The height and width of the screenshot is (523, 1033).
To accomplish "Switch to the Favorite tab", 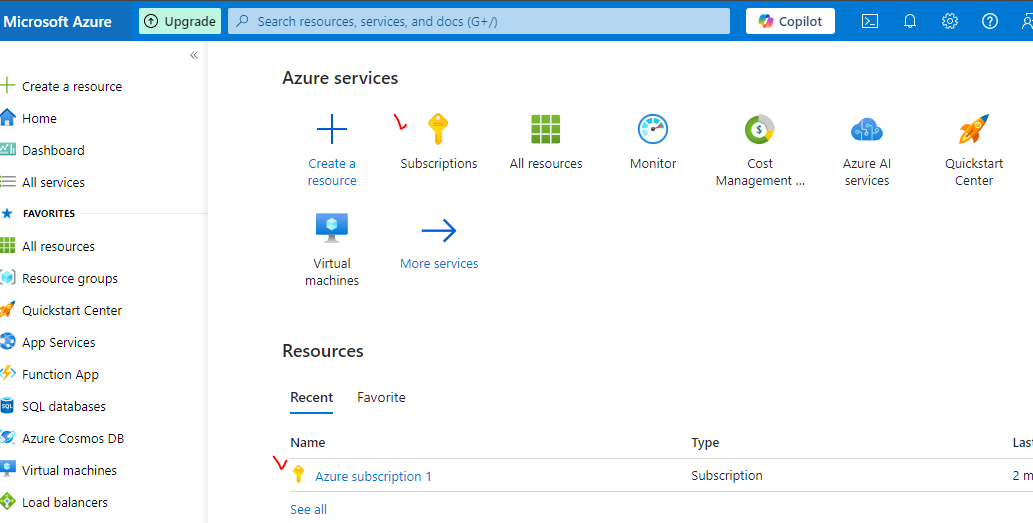I will click(x=381, y=397).
